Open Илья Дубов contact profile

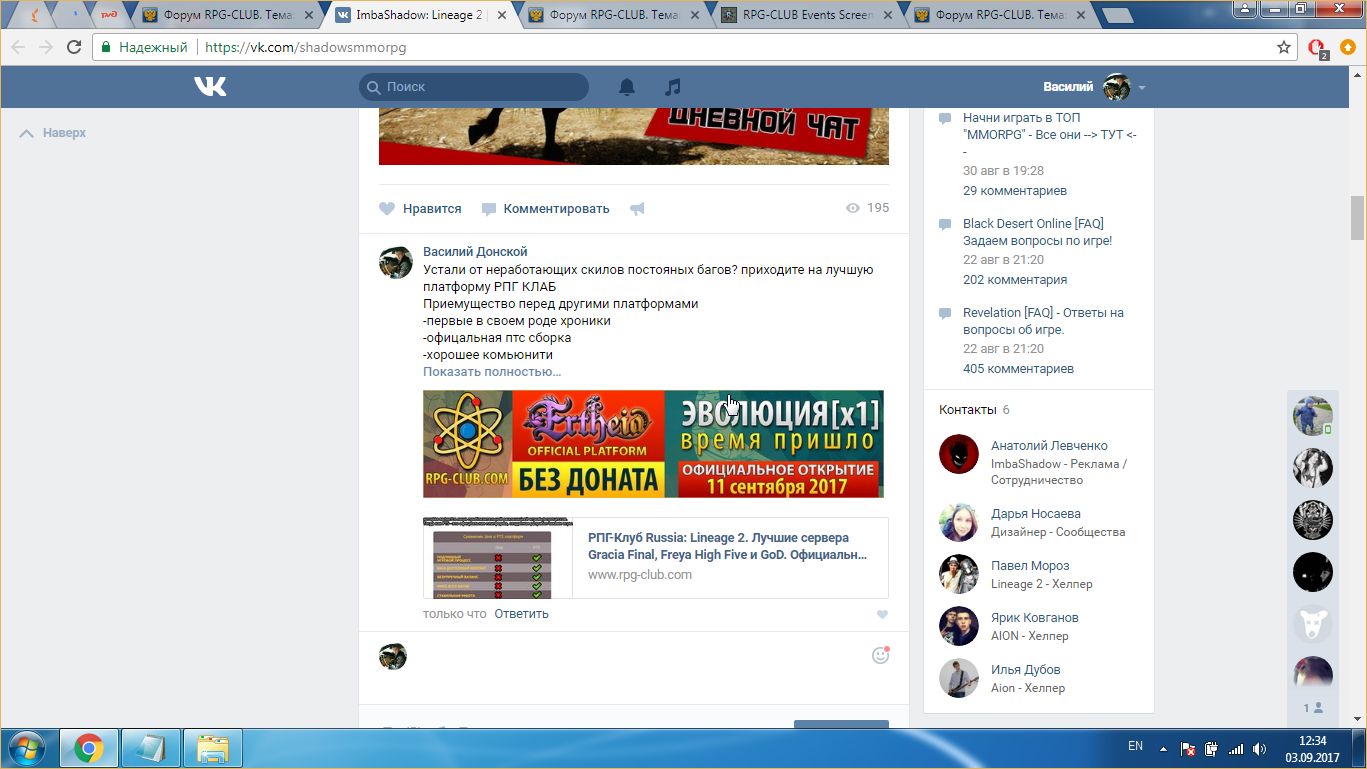(1025, 670)
